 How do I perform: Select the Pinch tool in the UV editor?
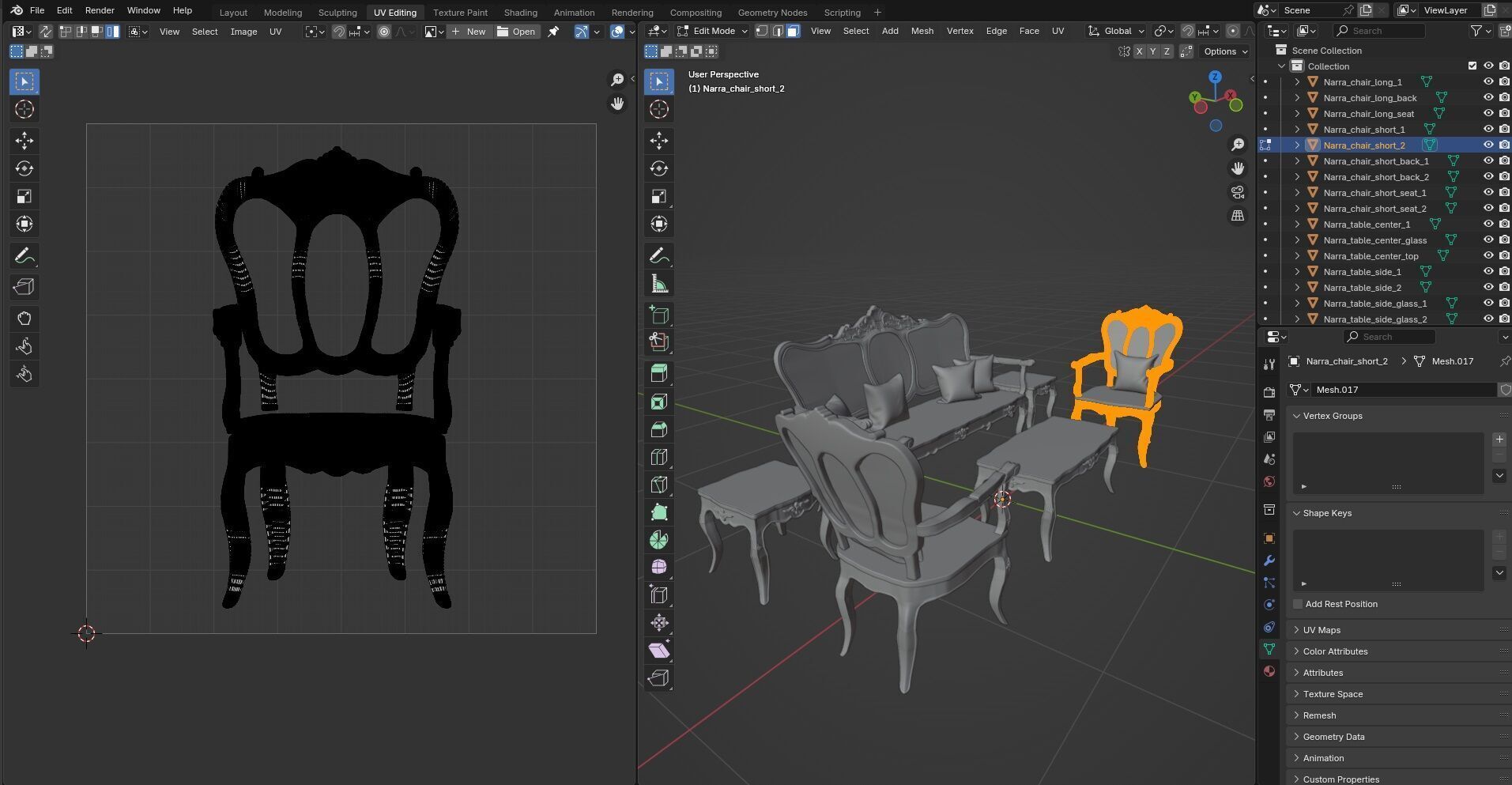(x=25, y=374)
